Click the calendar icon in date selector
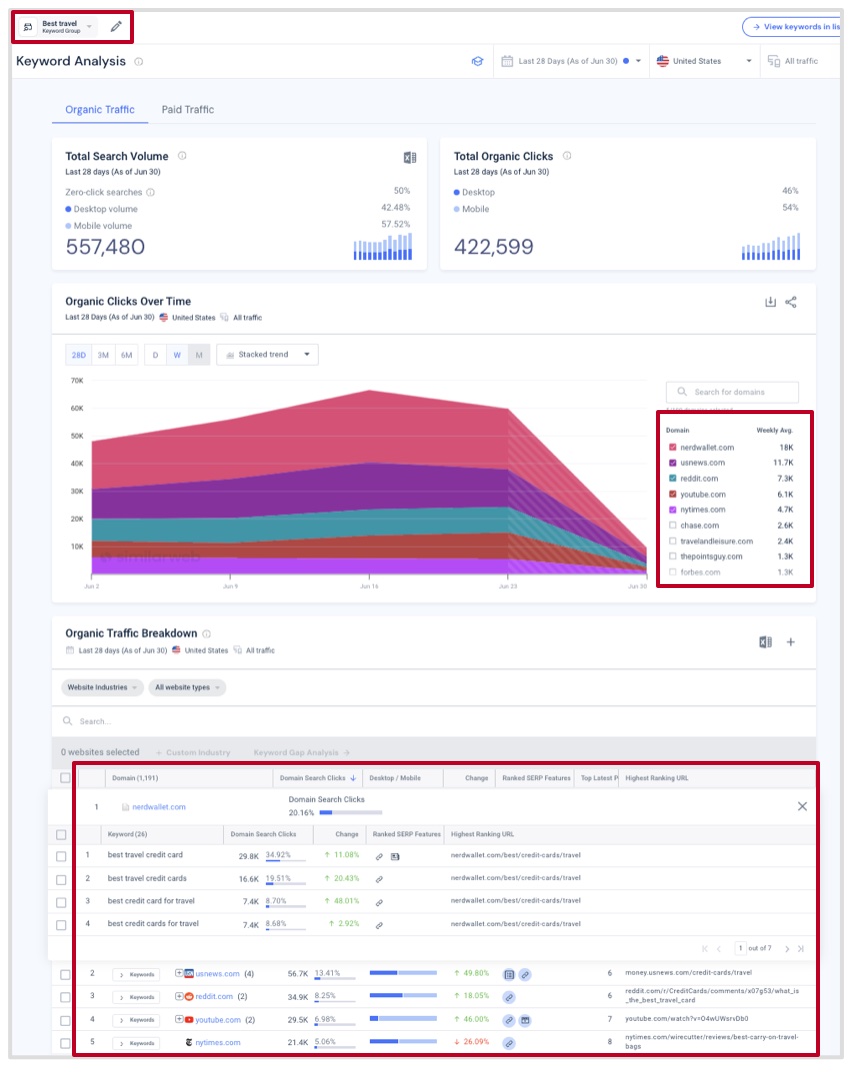 click(507, 61)
